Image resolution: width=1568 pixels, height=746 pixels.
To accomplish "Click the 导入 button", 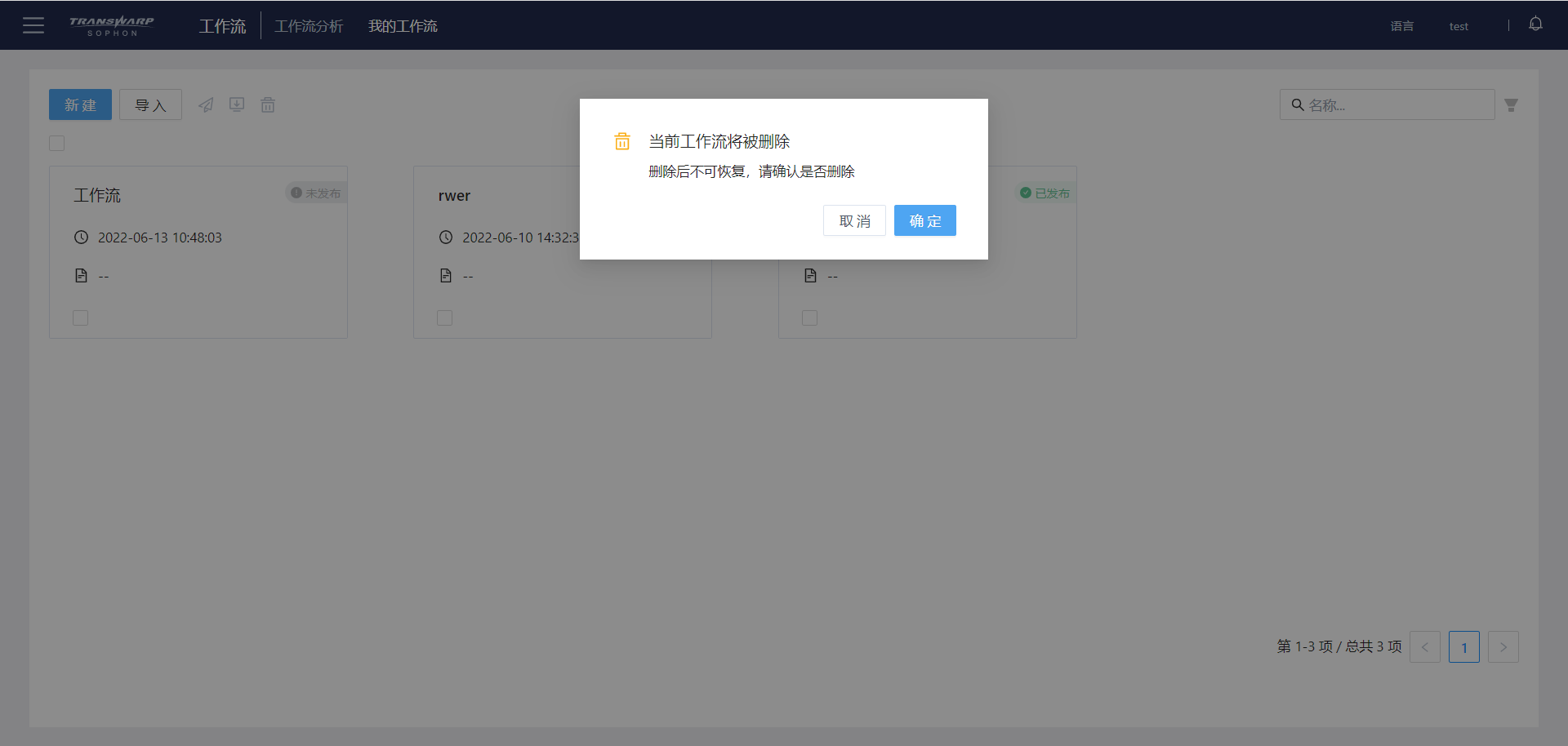I will point(150,104).
